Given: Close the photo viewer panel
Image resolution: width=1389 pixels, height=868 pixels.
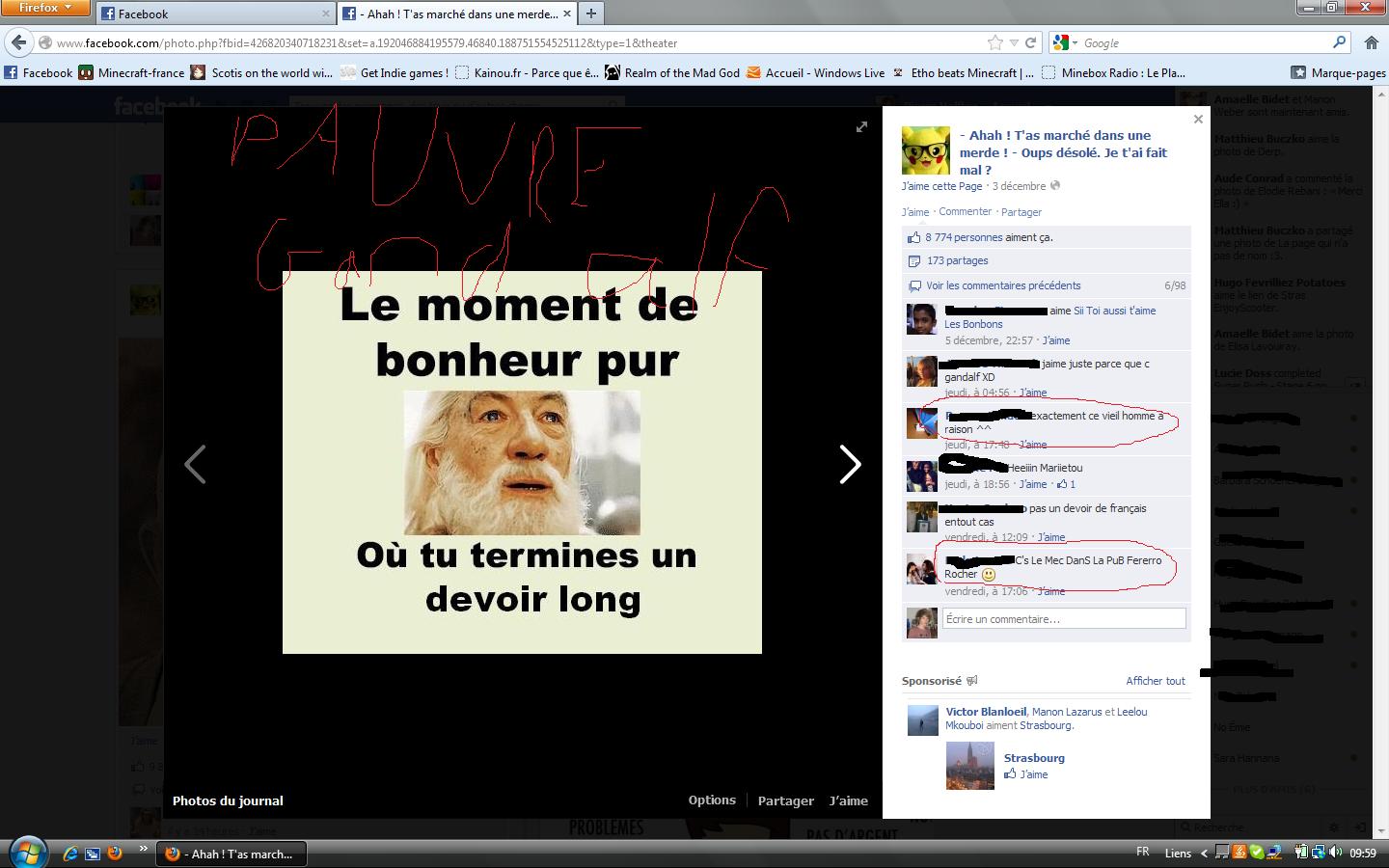Looking at the screenshot, I should click(1198, 120).
